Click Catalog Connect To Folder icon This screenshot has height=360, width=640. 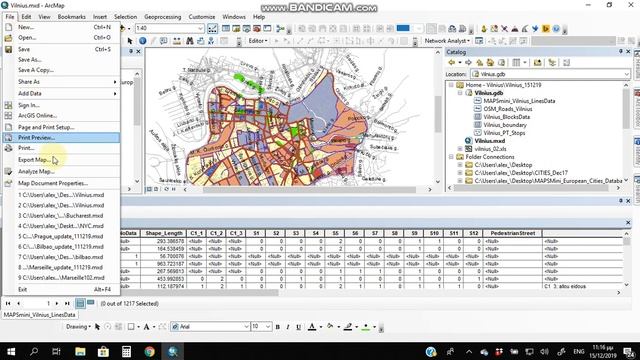[538, 62]
